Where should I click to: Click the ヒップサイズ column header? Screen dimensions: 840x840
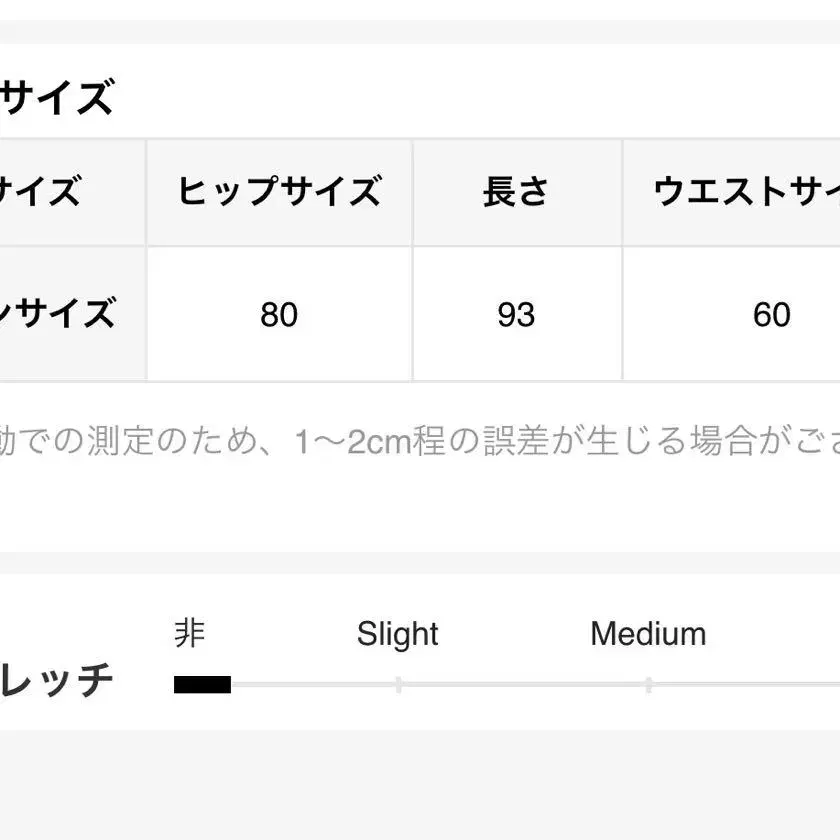[279, 192]
